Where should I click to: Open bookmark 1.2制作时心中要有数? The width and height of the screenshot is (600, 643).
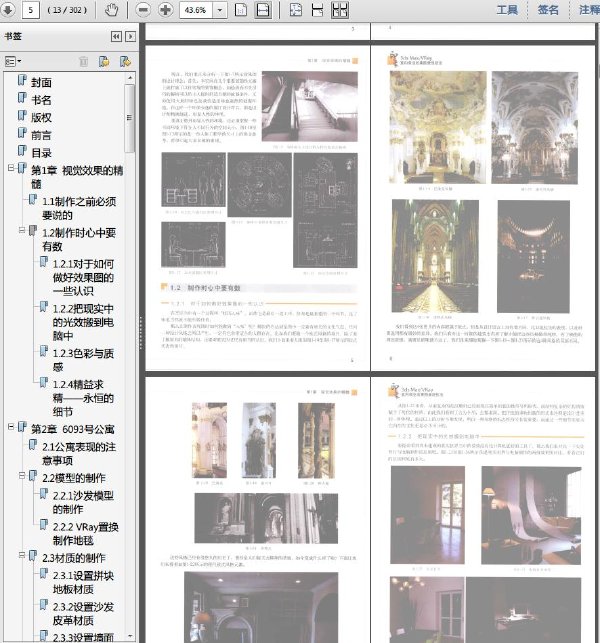79,239
